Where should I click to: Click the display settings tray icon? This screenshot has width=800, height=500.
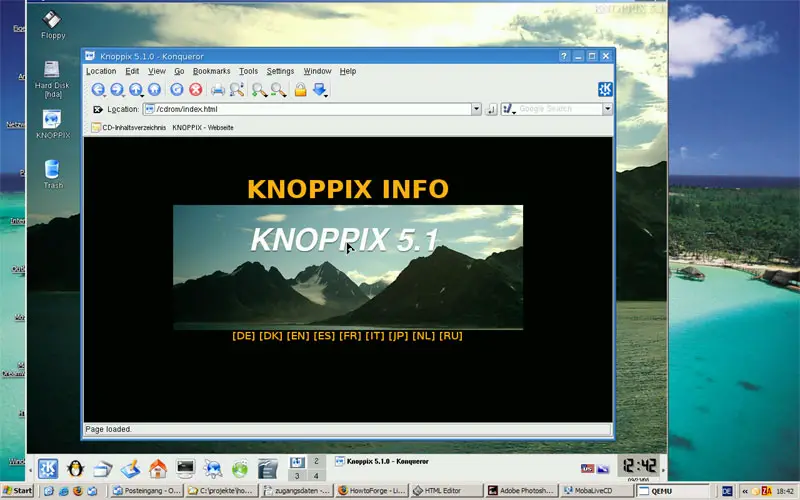click(604, 468)
